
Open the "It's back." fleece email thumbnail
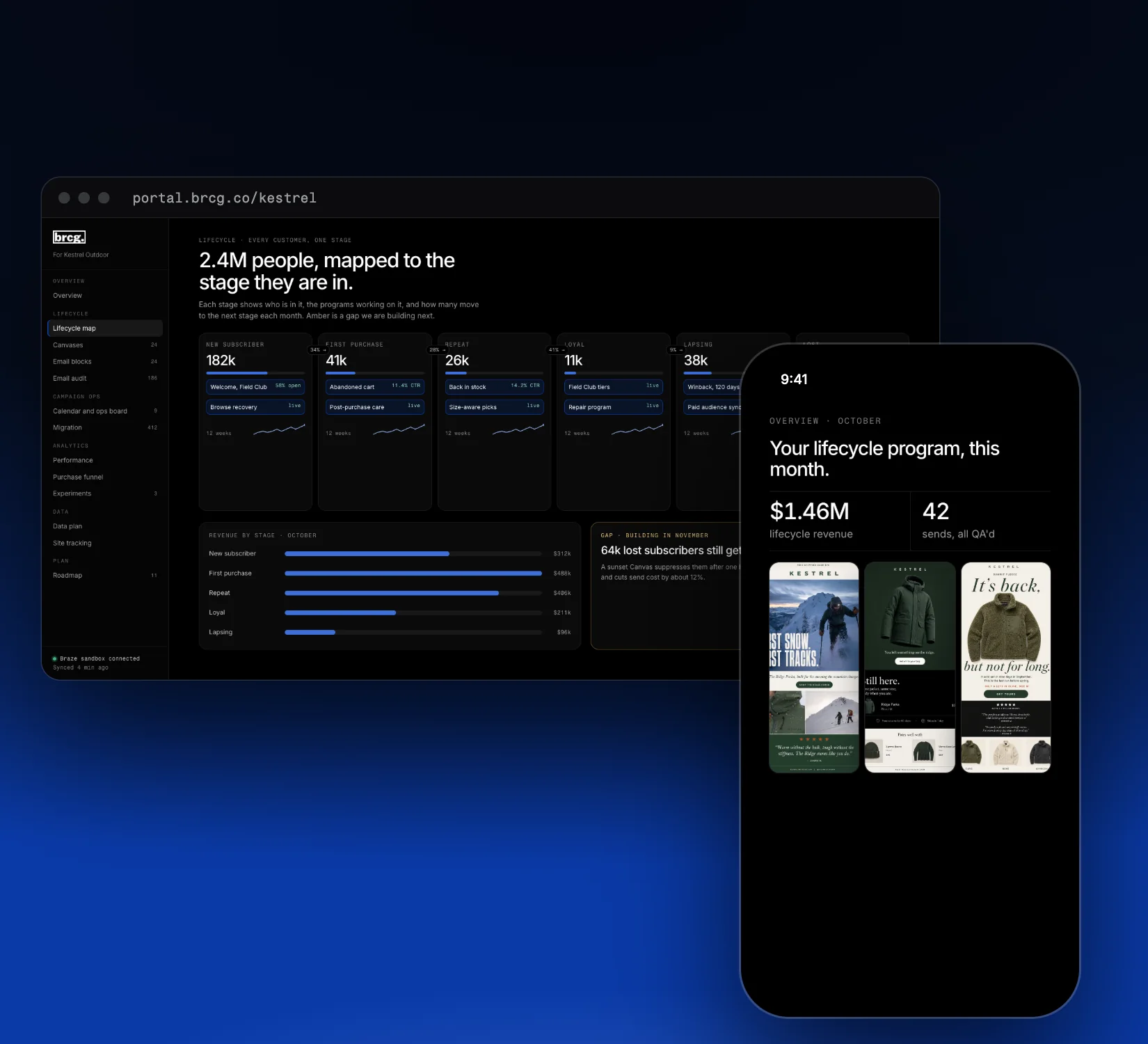(x=1006, y=667)
